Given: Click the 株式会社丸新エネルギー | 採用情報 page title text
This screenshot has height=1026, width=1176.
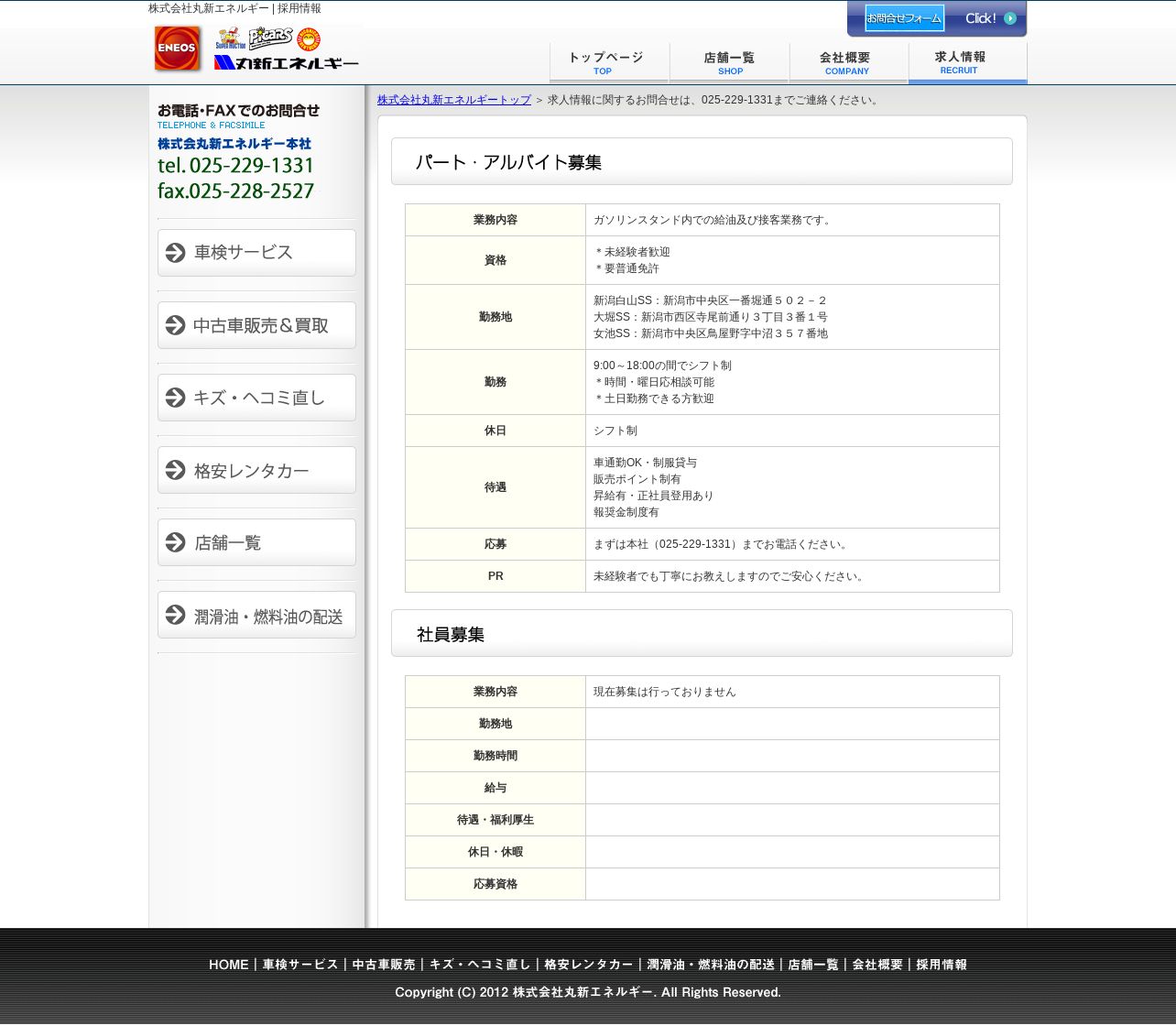Looking at the screenshot, I should click(x=235, y=8).
